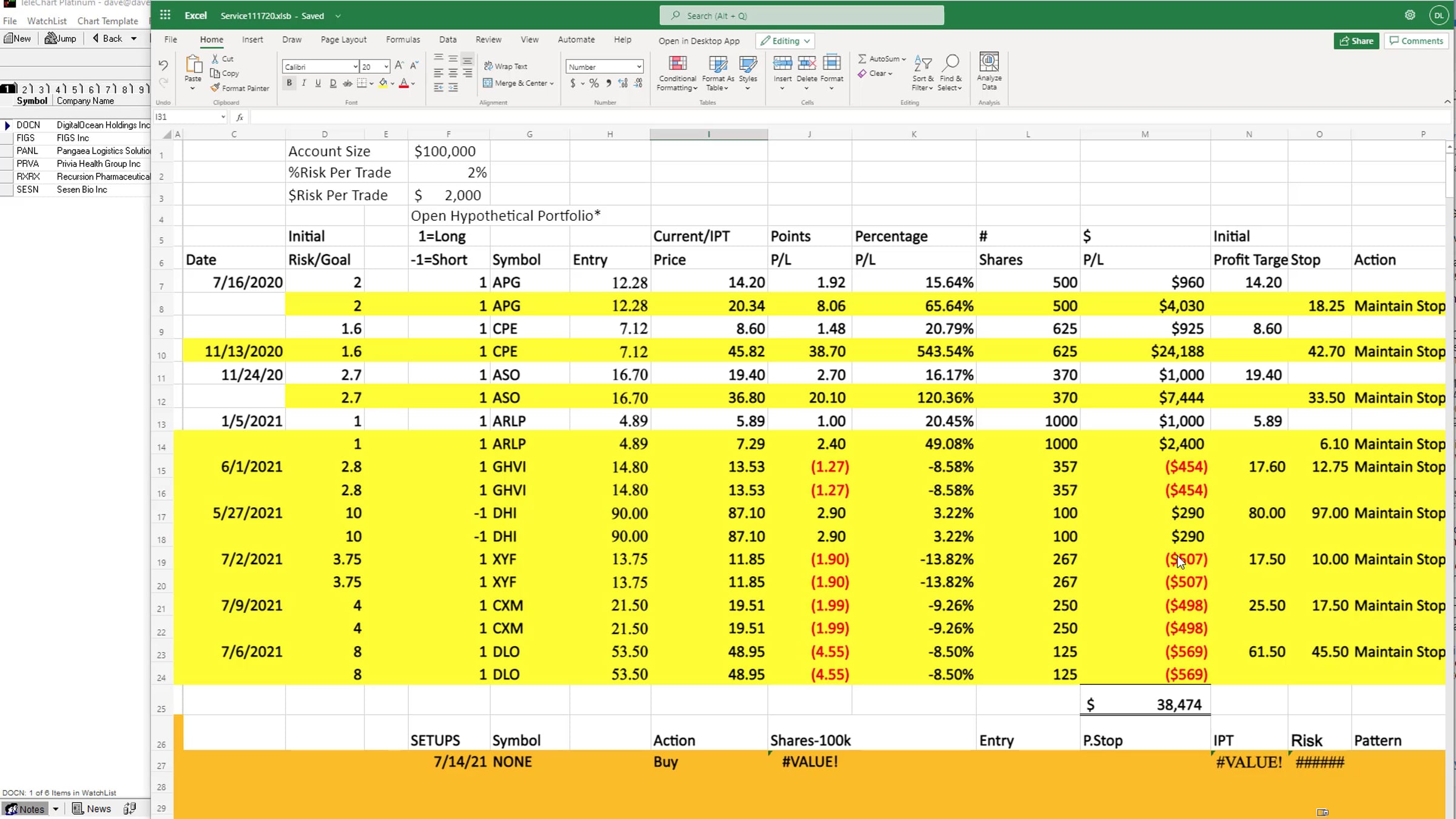The height and width of the screenshot is (819, 1456).
Task: Open the font size dropdown showing 20
Action: point(386,66)
